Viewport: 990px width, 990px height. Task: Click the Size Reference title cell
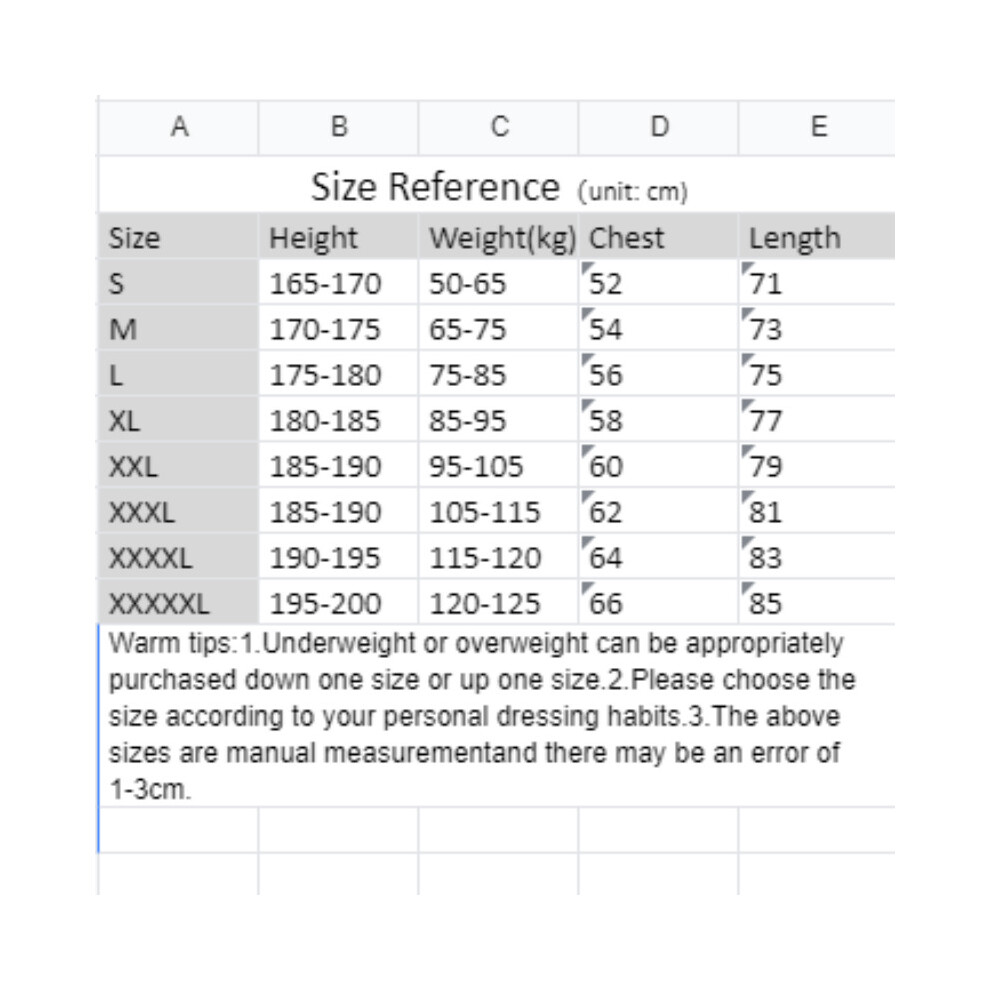(x=497, y=187)
